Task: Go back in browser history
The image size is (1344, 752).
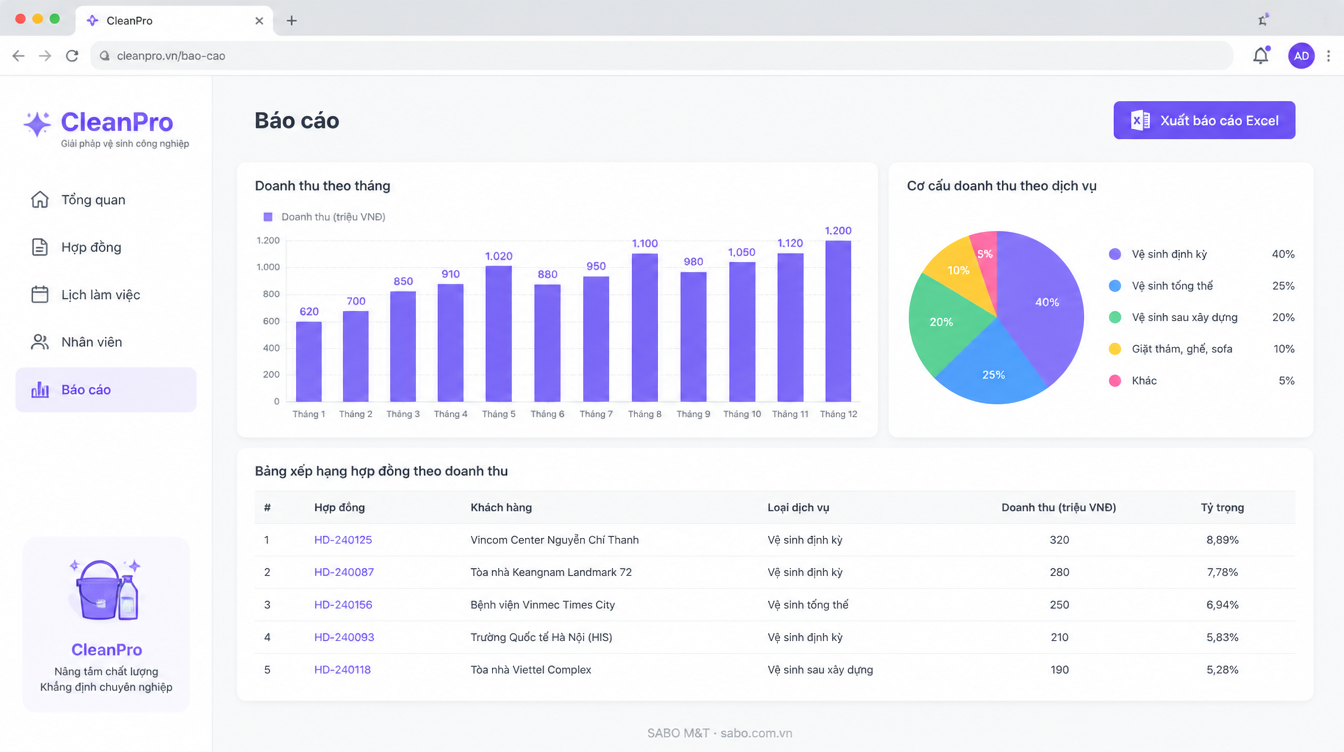Action: click(x=18, y=56)
